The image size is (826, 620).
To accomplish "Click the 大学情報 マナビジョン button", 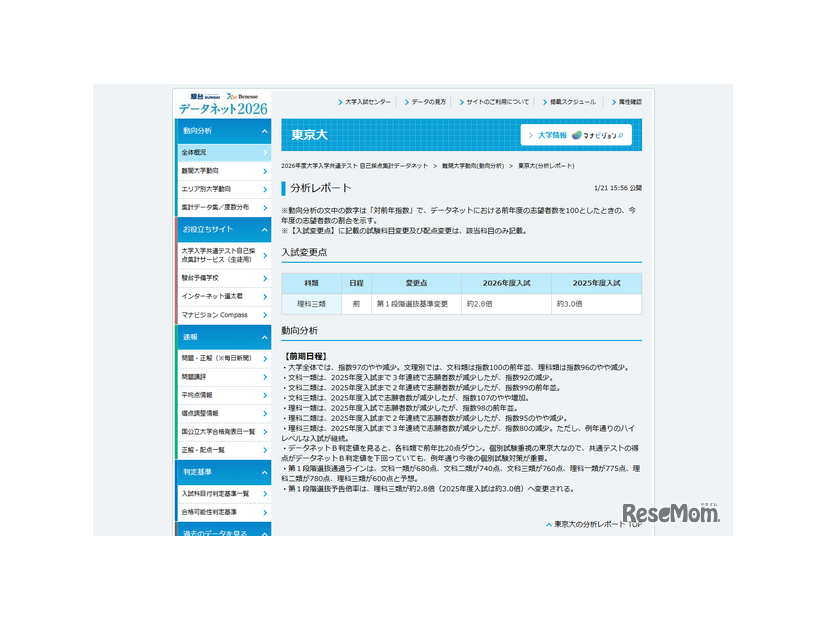I will click(x=576, y=135).
